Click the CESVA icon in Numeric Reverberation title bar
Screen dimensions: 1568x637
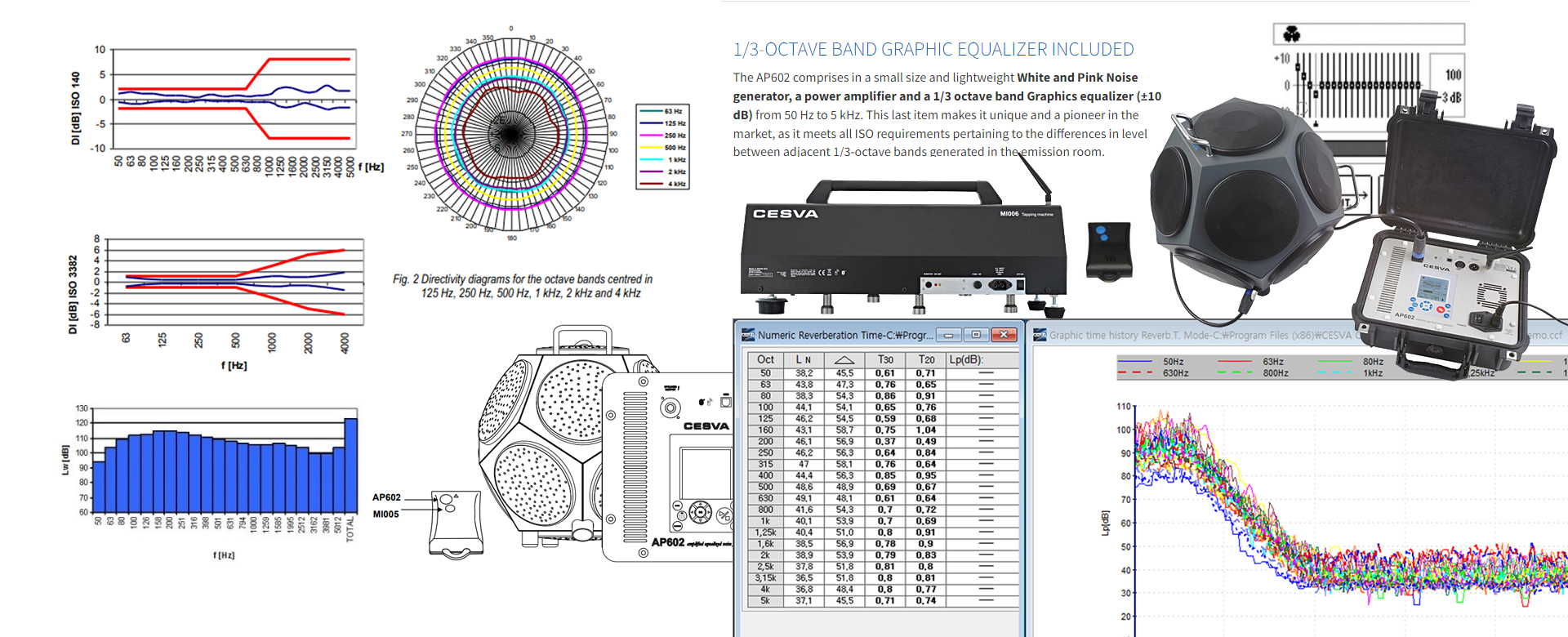[747, 335]
